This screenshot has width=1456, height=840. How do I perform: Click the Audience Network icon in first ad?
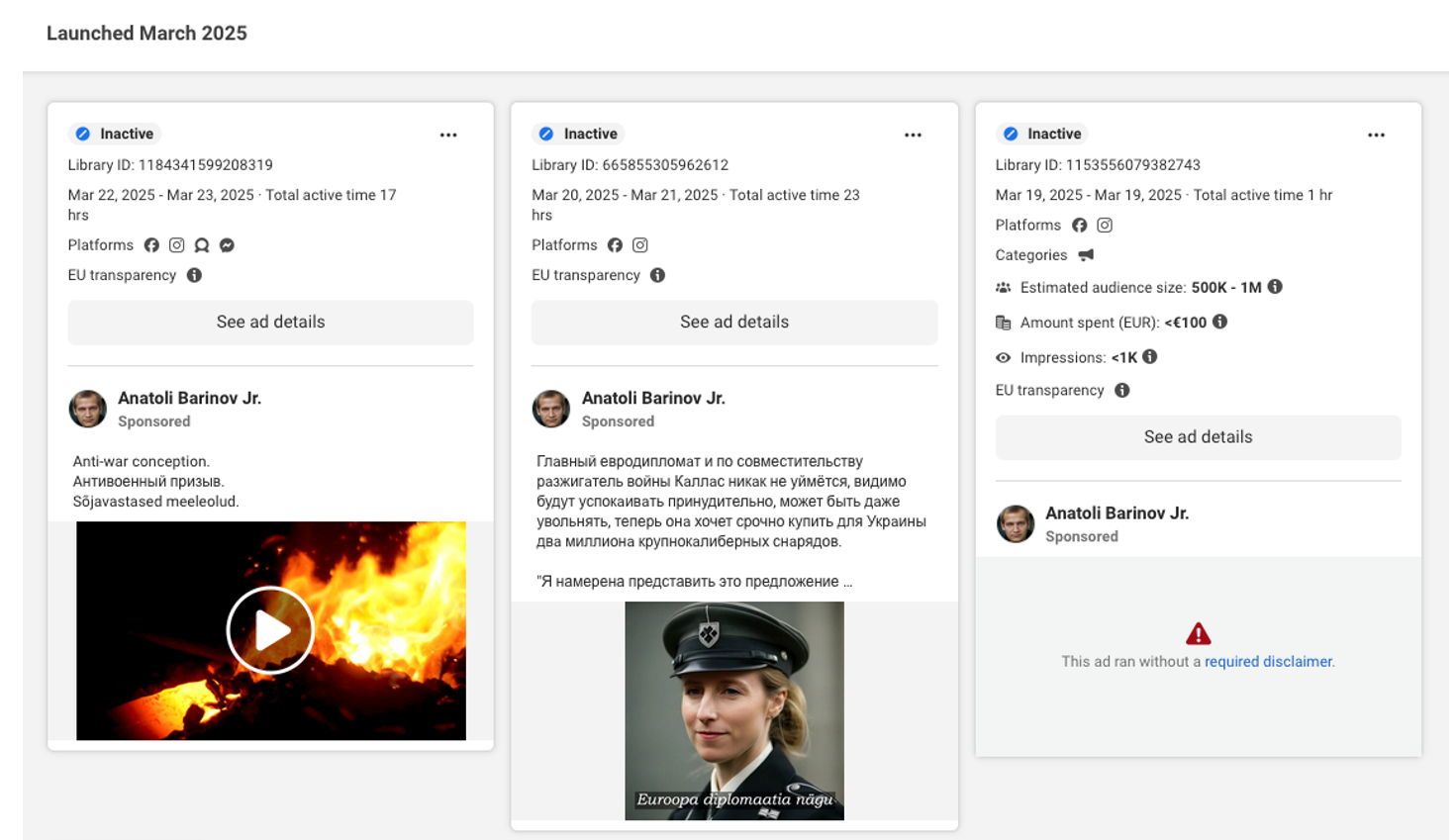pyautogui.click(x=202, y=245)
